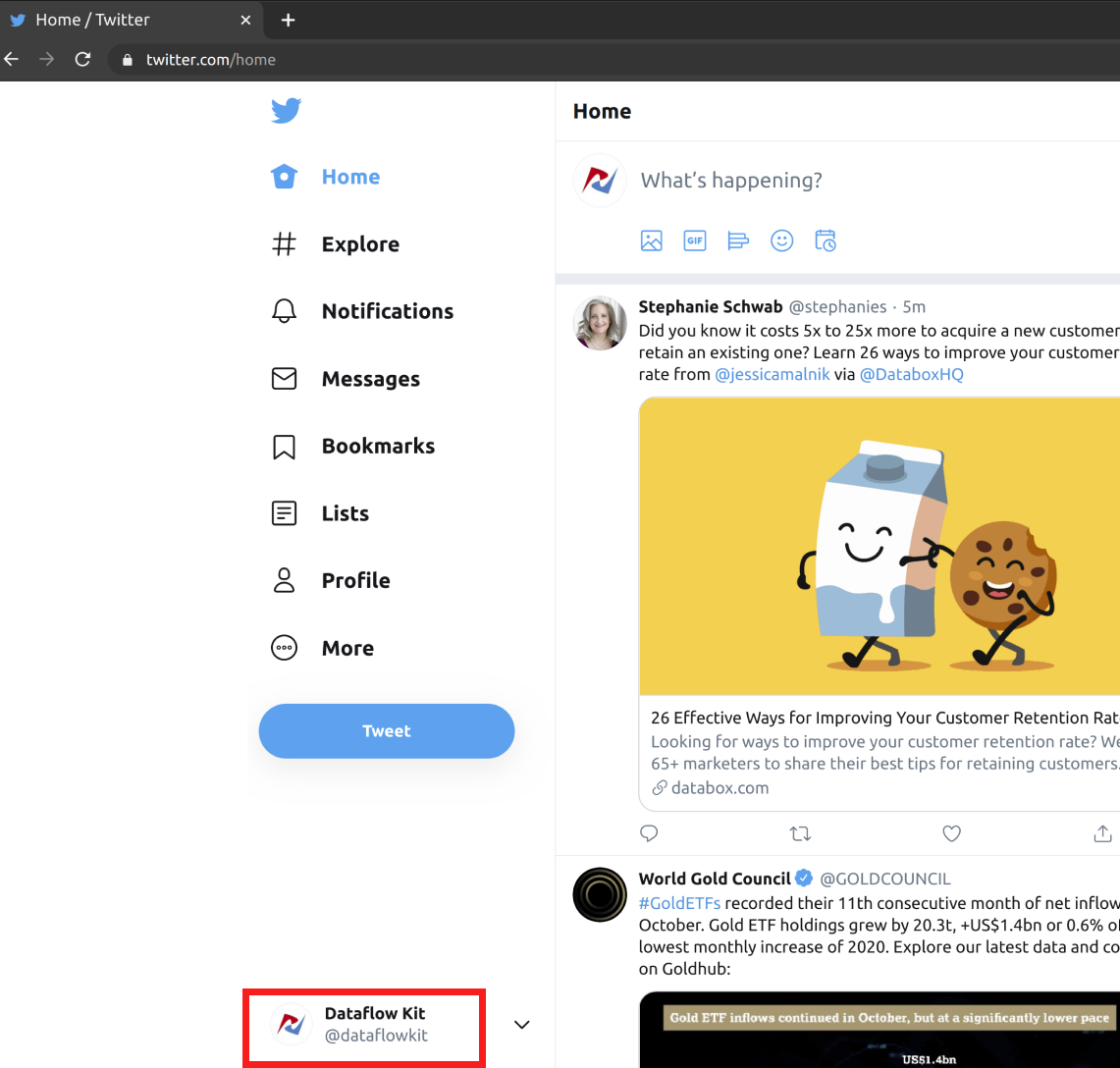
Task: Open the Explore page
Action: pyautogui.click(x=335, y=244)
